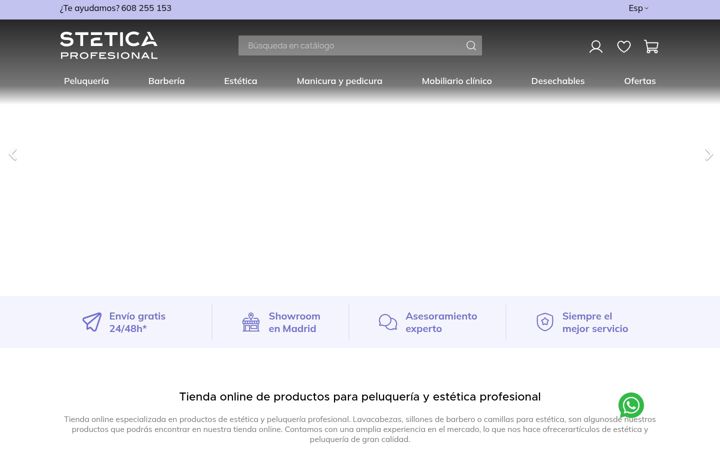The height and width of the screenshot is (450, 720).
Task: Click the shield service icon
Action: (x=545, y=322)
